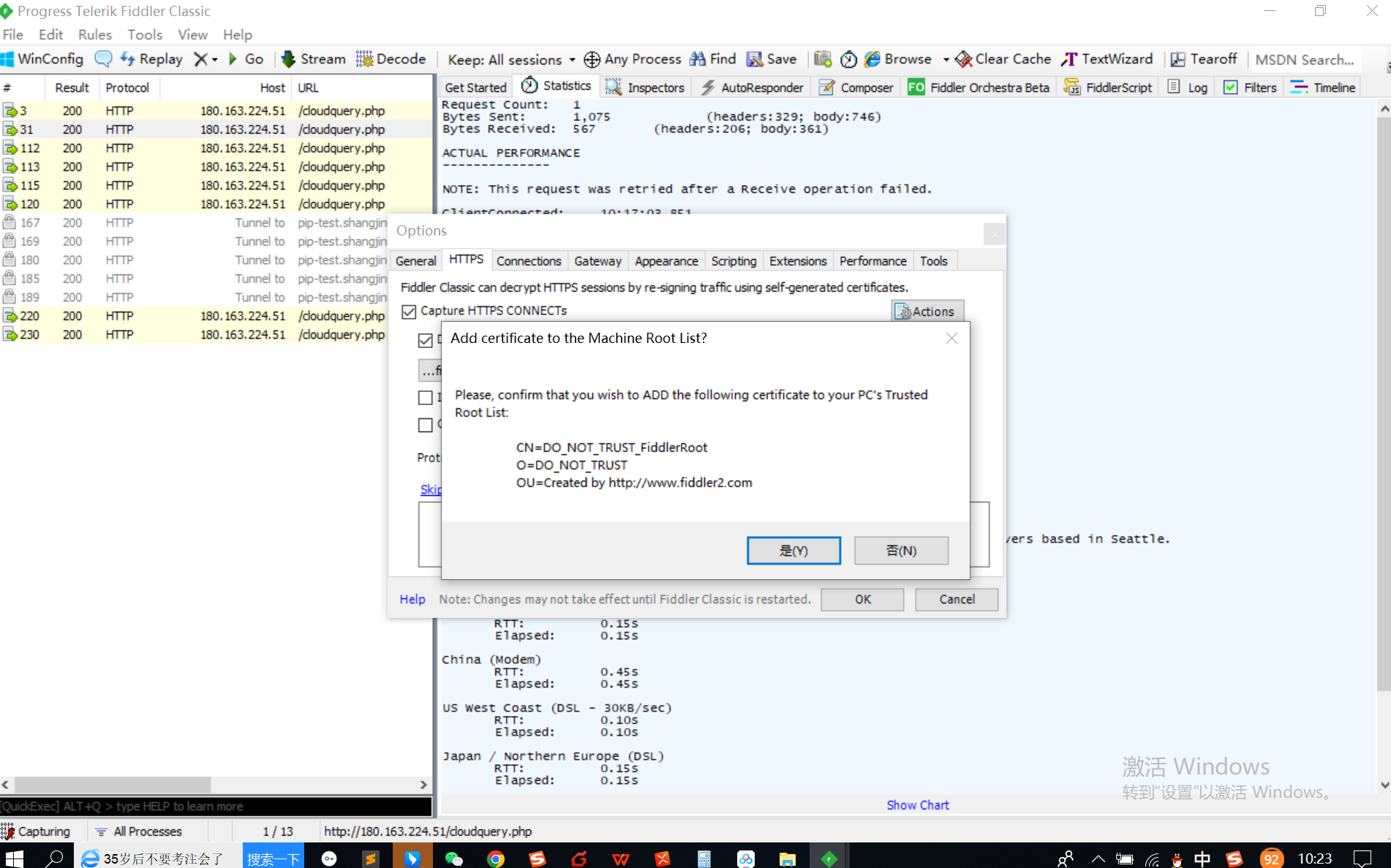Decline certificate with 否(N) button
This screenshot has height=868, width=1391.
coord(901,551)
